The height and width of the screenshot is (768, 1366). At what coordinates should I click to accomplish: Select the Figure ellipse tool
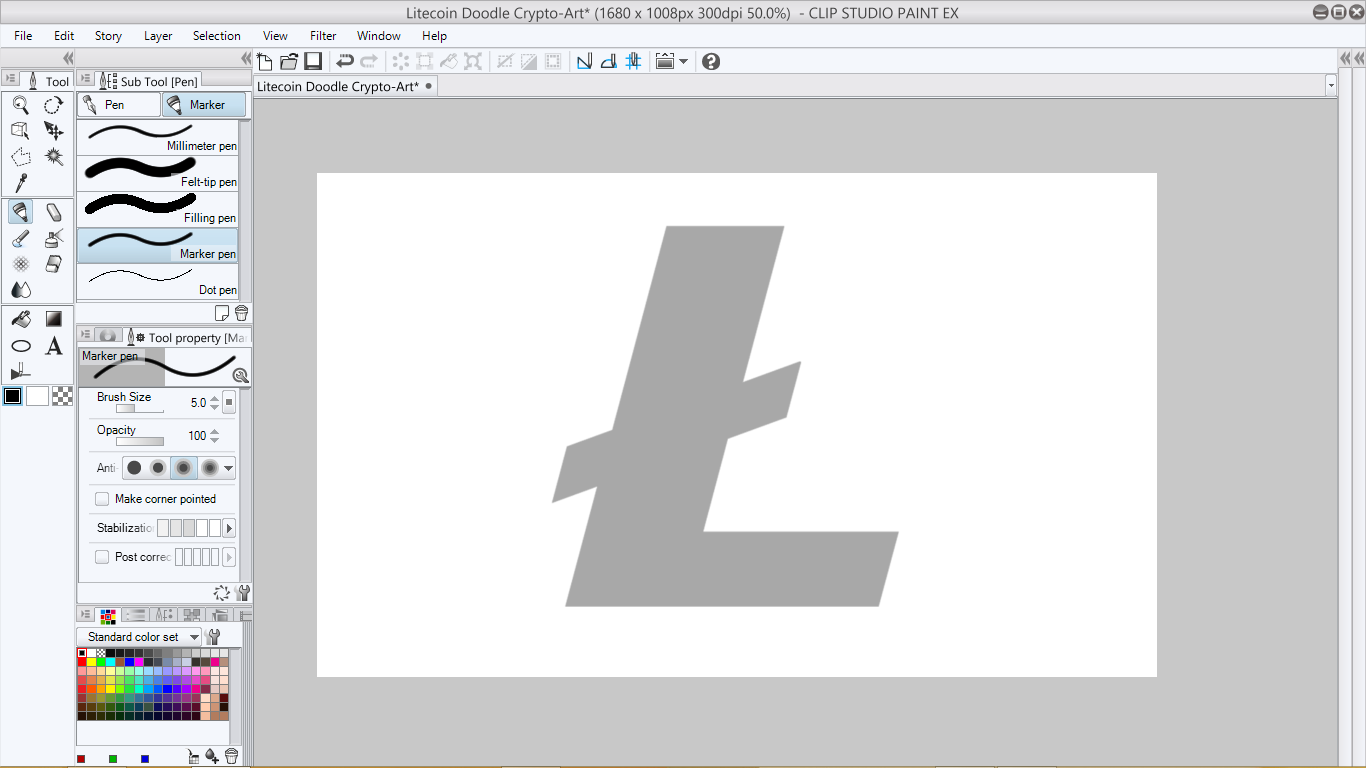pos(21,346)
